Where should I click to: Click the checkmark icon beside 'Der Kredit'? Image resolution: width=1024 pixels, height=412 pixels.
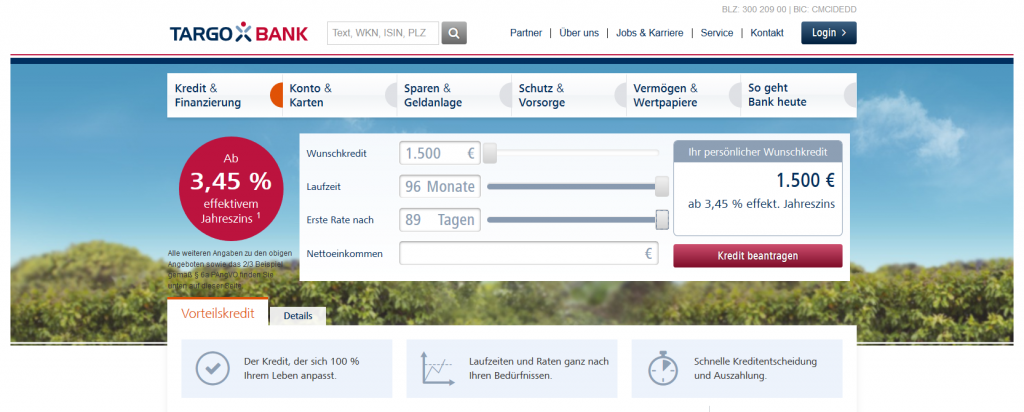point(213,368)
